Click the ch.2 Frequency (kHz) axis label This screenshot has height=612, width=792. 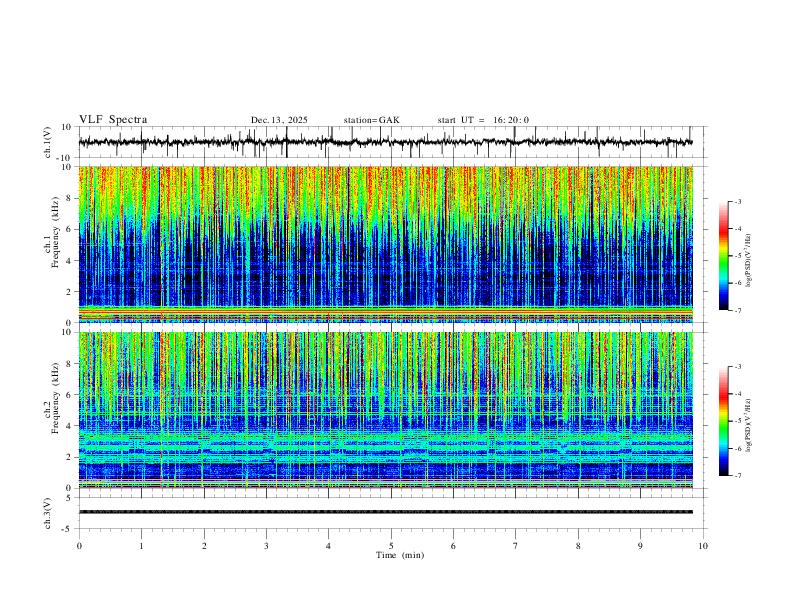click(x=51, y=399)
